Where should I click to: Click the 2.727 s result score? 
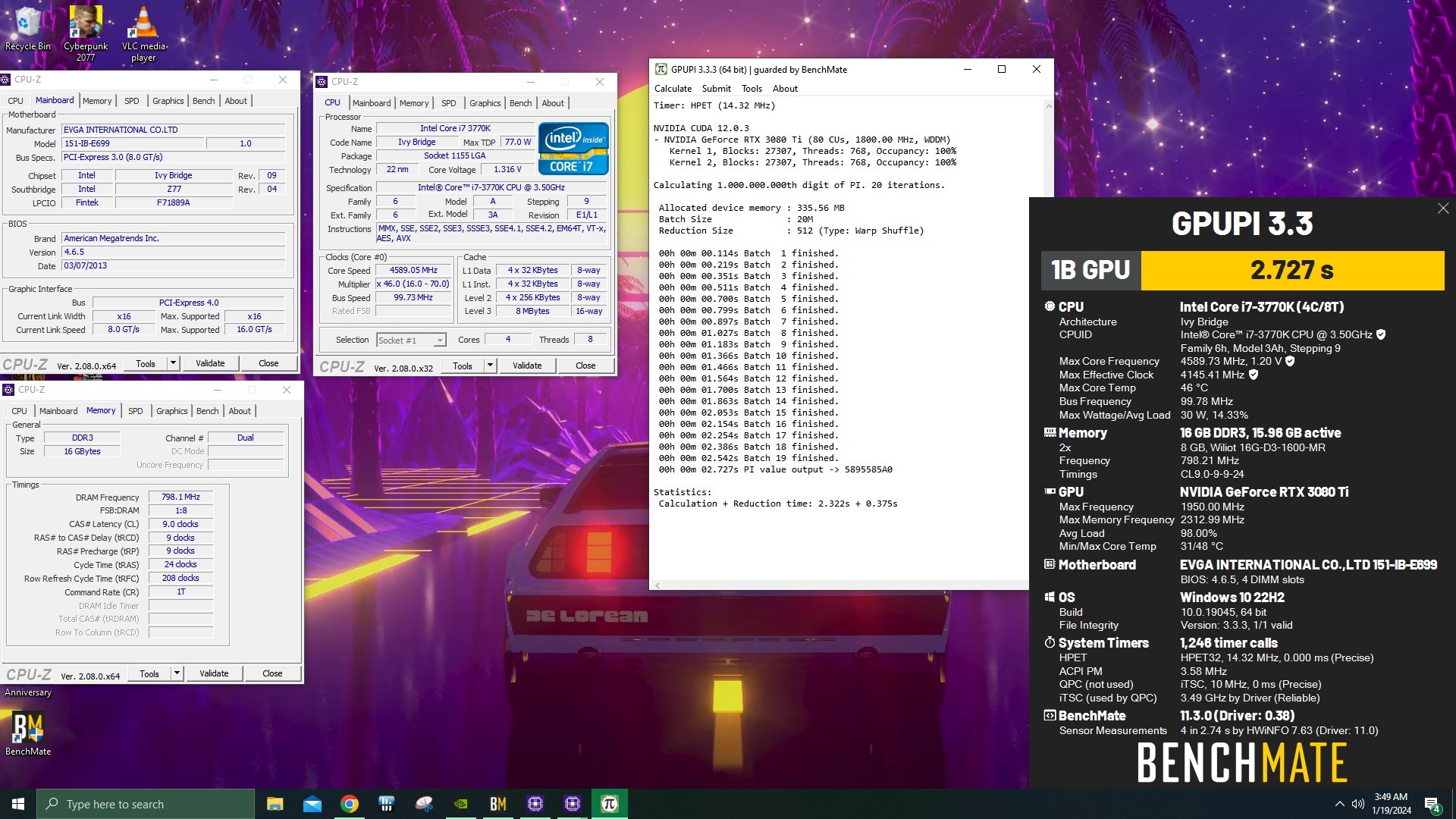[1292, 270]
